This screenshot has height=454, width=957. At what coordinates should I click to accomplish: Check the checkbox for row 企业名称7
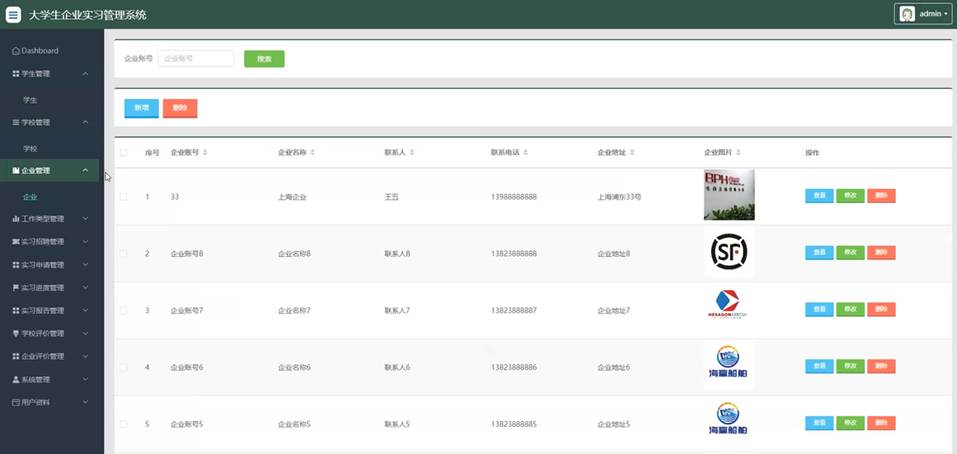124,311
